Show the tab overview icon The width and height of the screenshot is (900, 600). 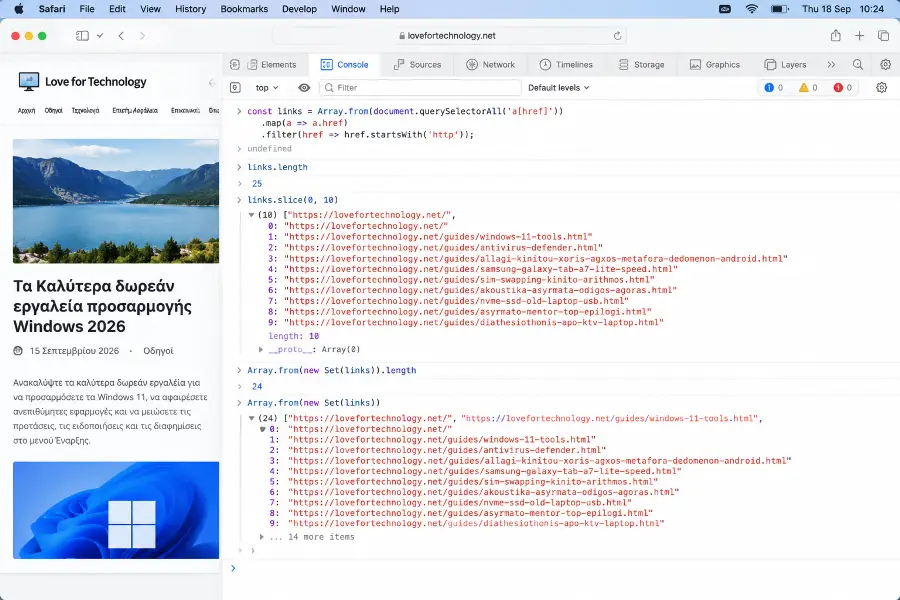point(883,36)
